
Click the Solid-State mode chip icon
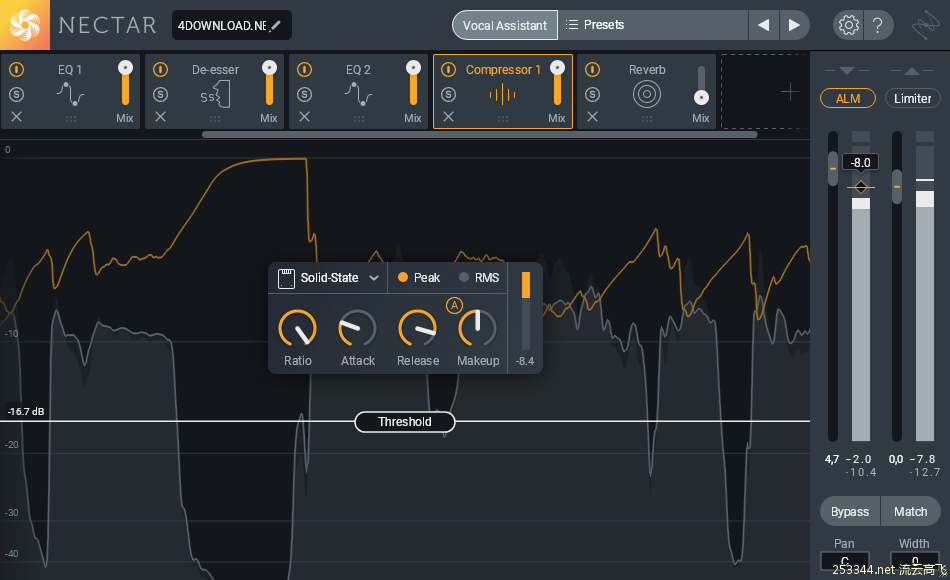tap(286, 278)
